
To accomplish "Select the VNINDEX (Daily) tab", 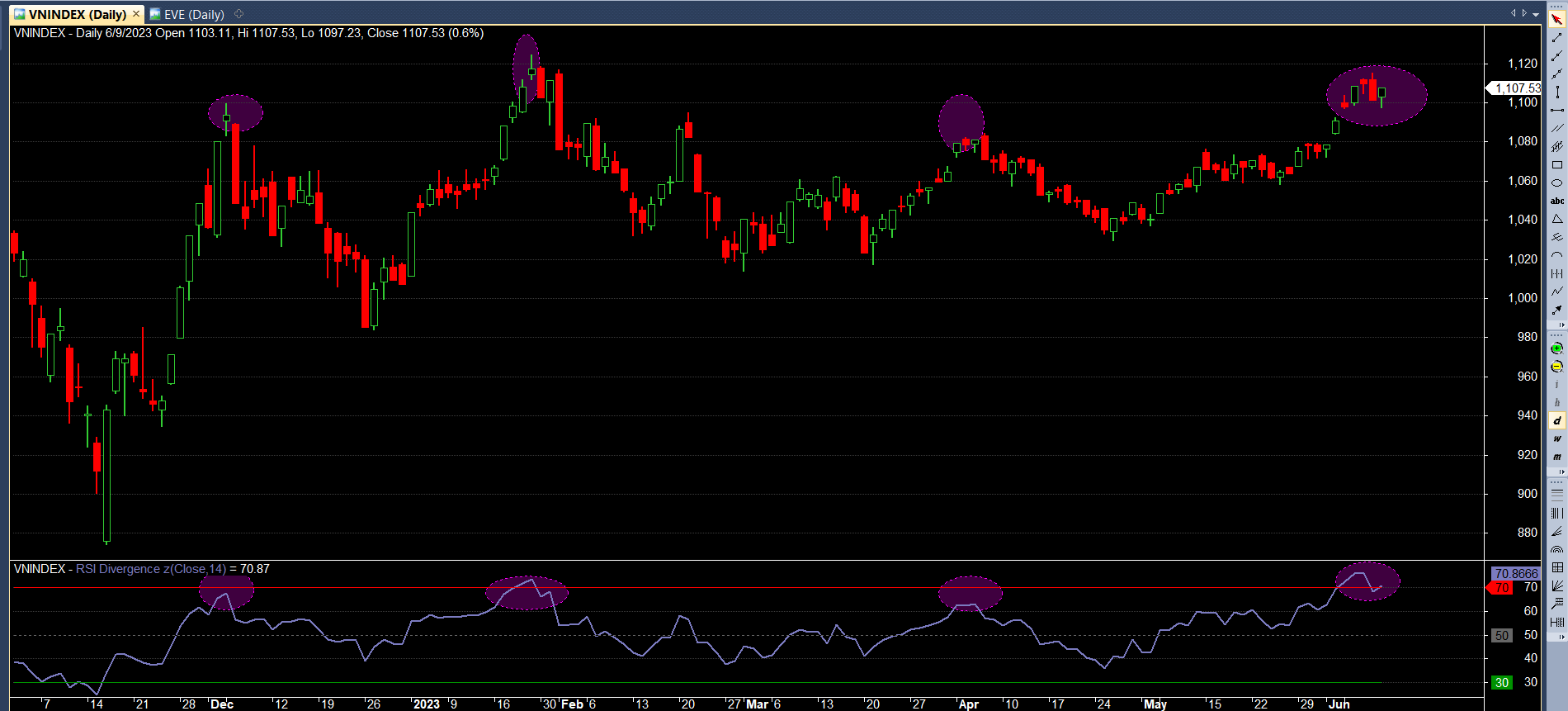I will click(x=76, y=14).
